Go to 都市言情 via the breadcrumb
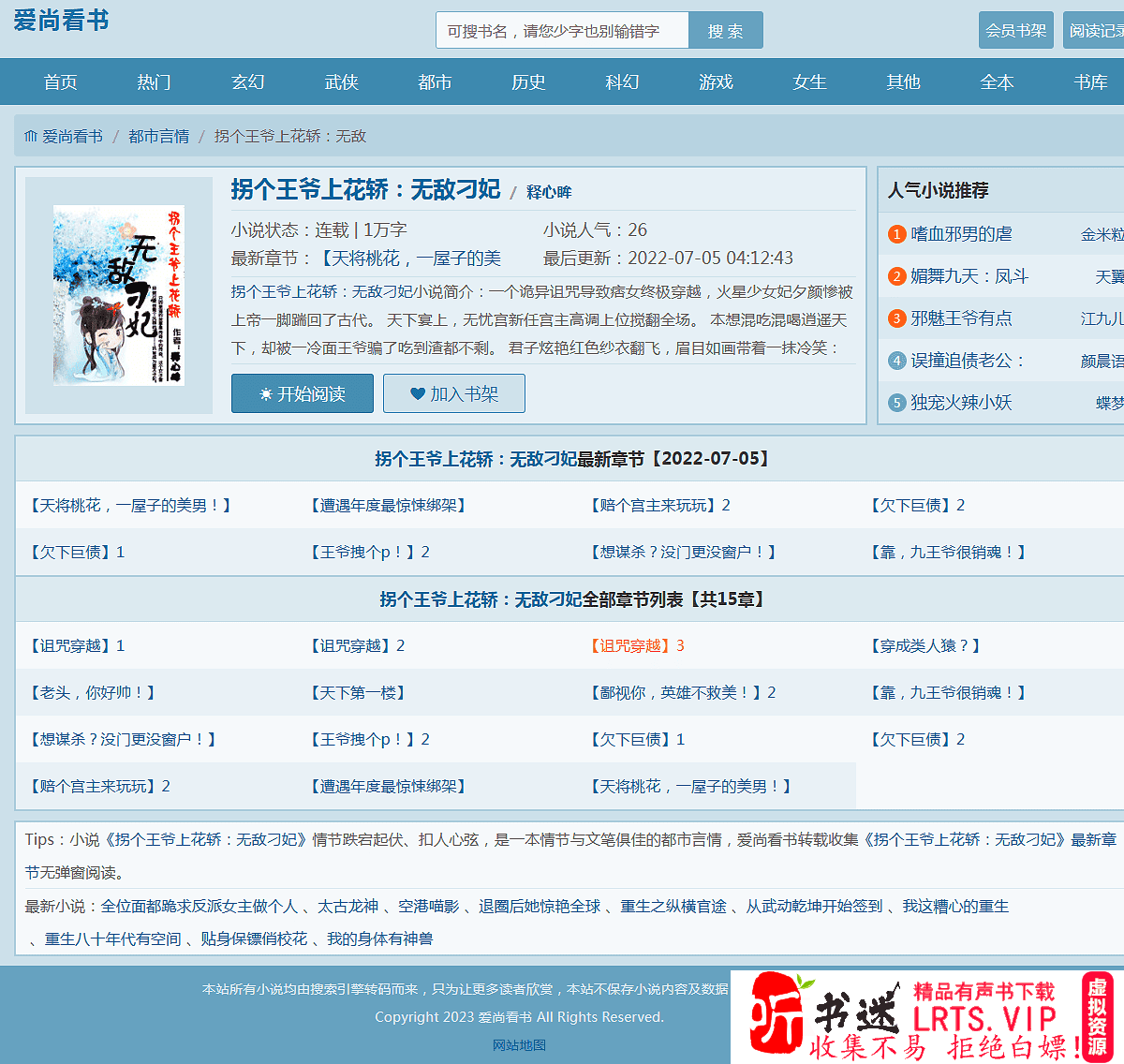Image resolution: width=1124 pixels, height=1064 pixels. 159,135
